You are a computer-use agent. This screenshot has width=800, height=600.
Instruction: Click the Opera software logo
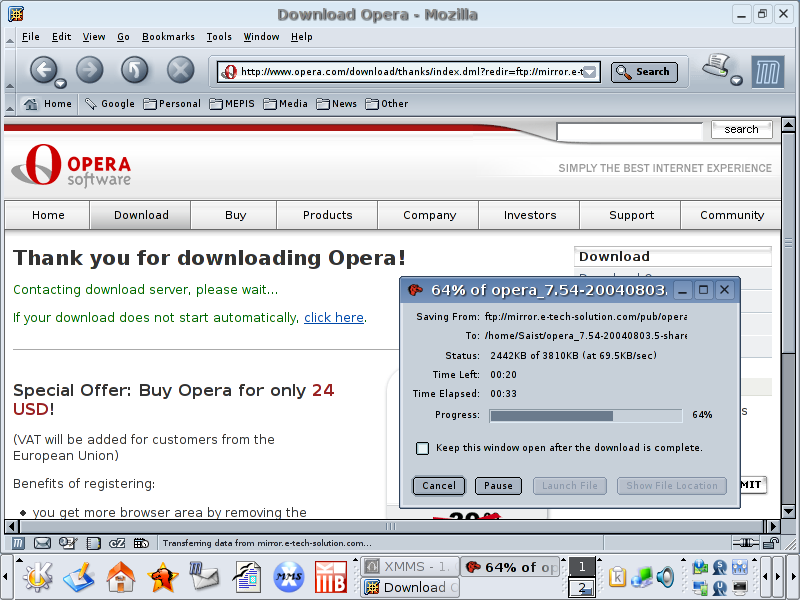70,165
